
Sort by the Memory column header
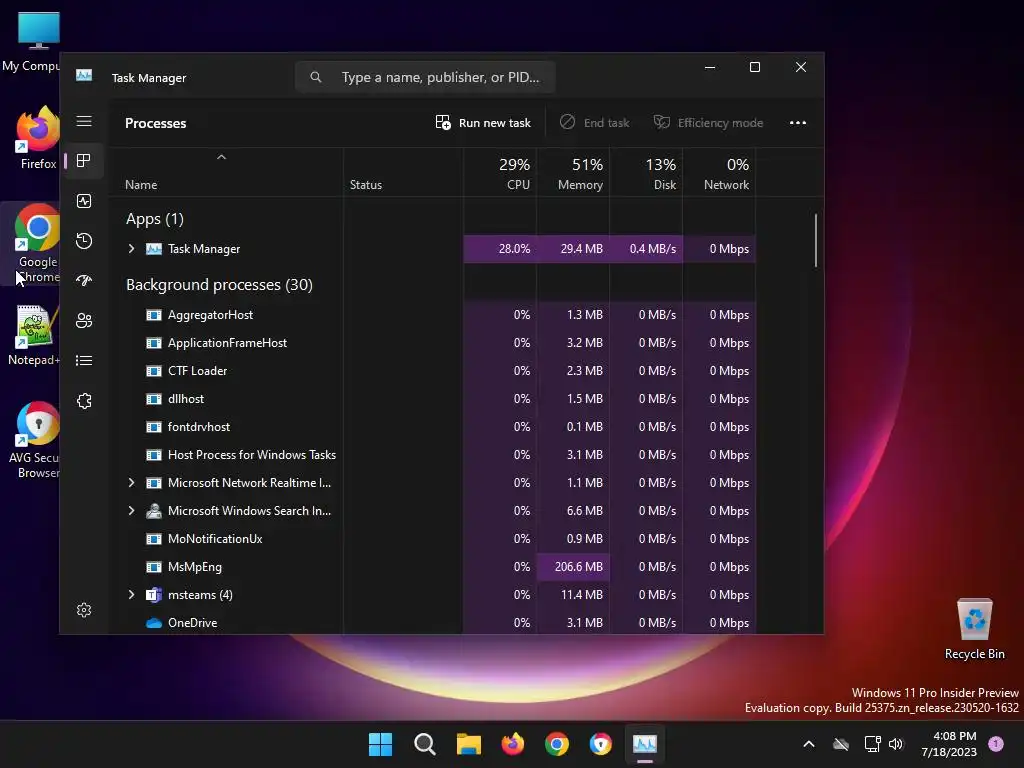pos(573,174)
